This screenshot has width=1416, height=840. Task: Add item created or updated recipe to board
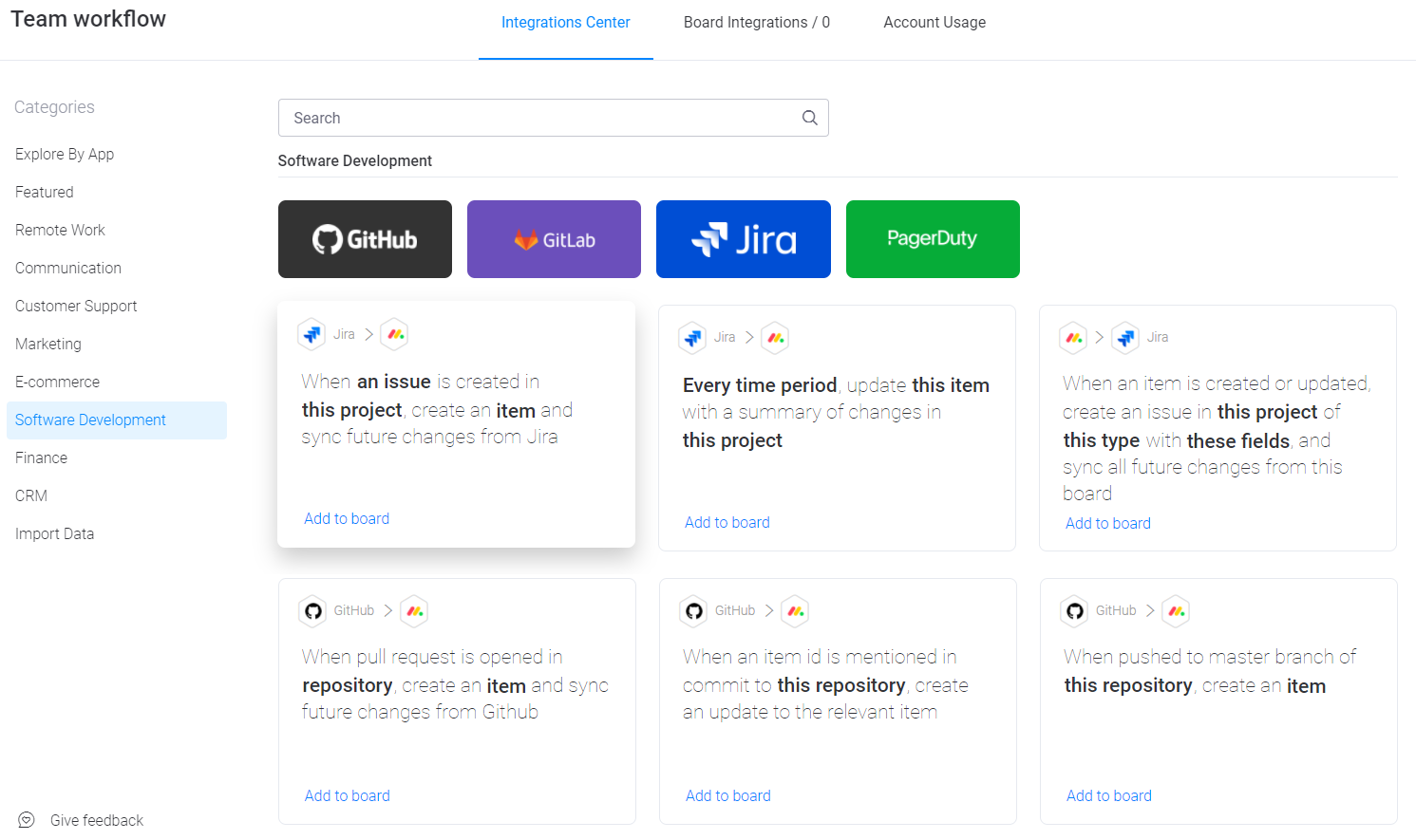[1108, 523]
